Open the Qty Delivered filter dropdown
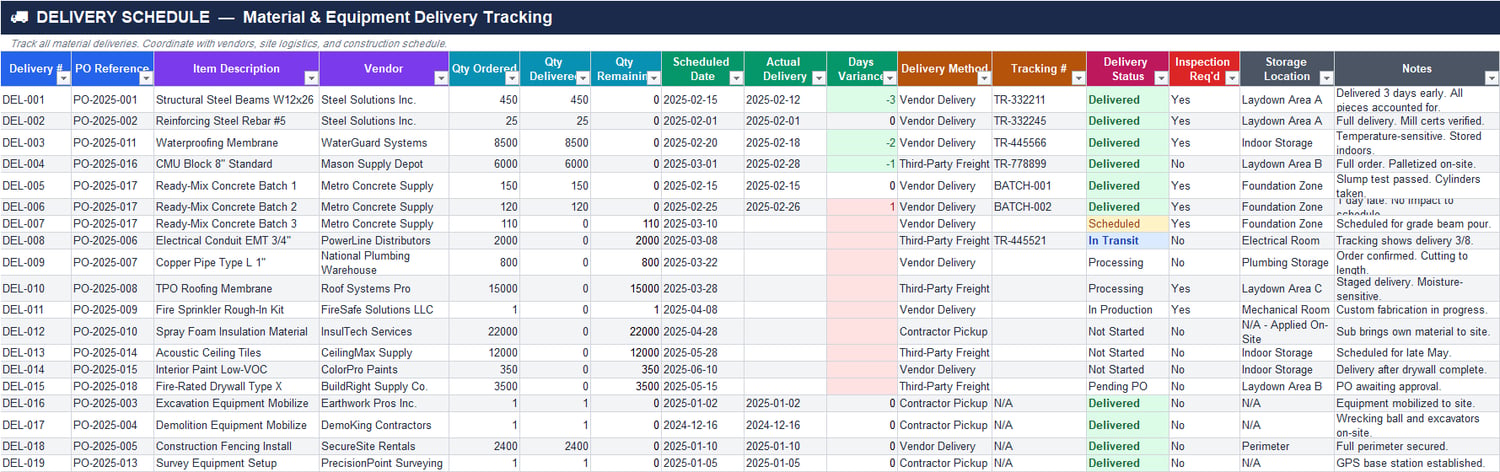Viewport: 1500px width, 472px height. click(582, 77)
